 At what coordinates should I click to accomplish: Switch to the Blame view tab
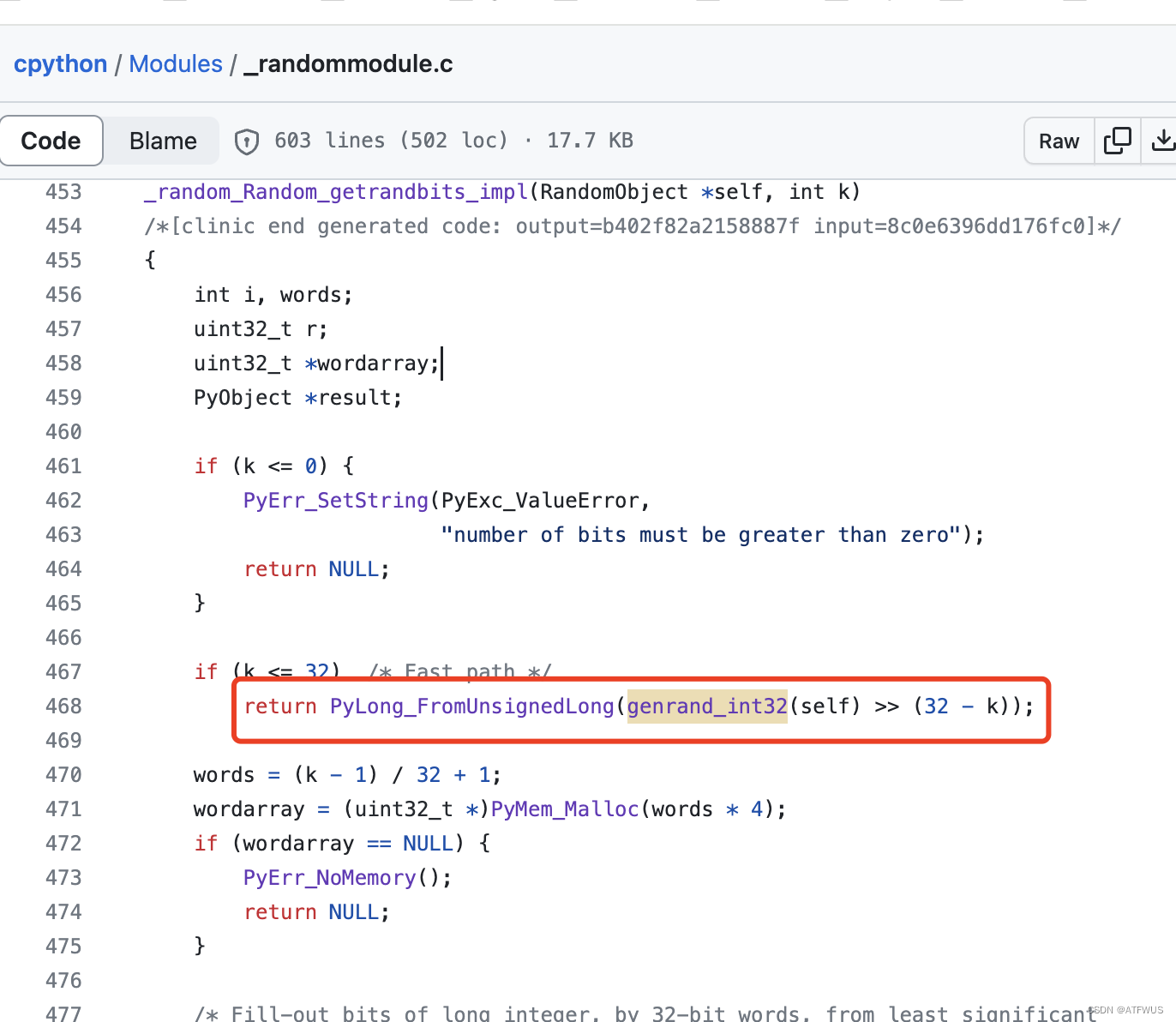coord(163,141)
